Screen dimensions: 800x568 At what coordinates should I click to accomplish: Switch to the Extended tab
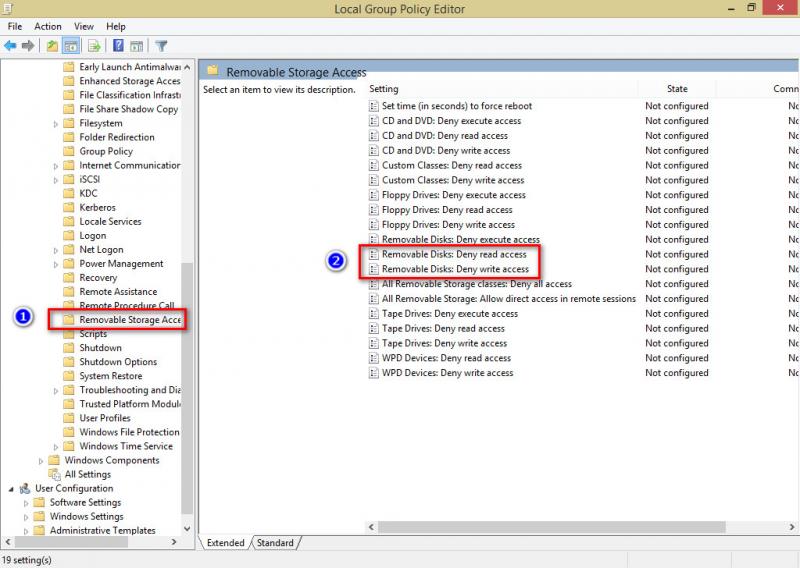point(225,542)
